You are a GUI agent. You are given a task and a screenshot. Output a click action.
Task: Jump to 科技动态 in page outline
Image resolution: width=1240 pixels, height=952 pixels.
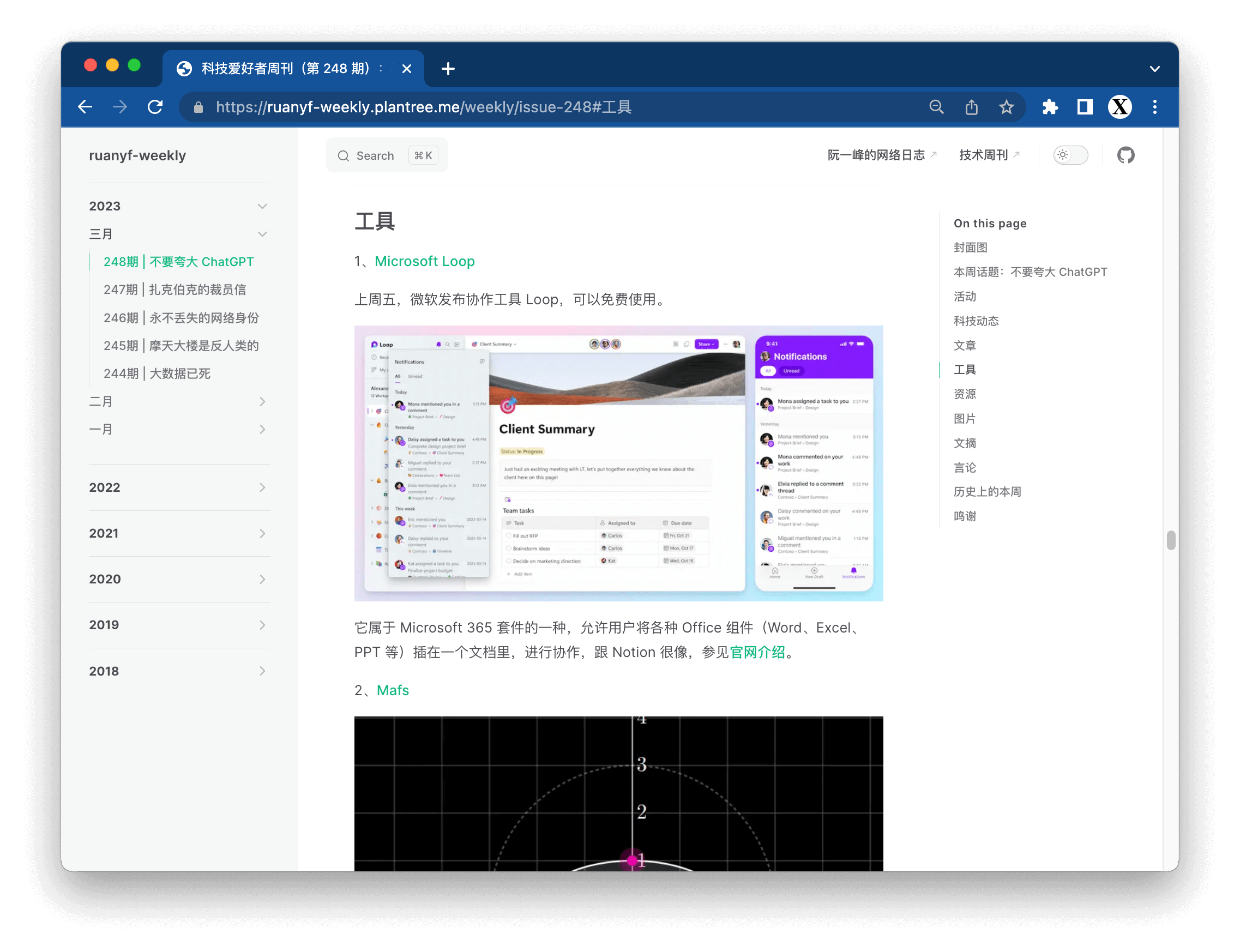(x=976, y=320)
